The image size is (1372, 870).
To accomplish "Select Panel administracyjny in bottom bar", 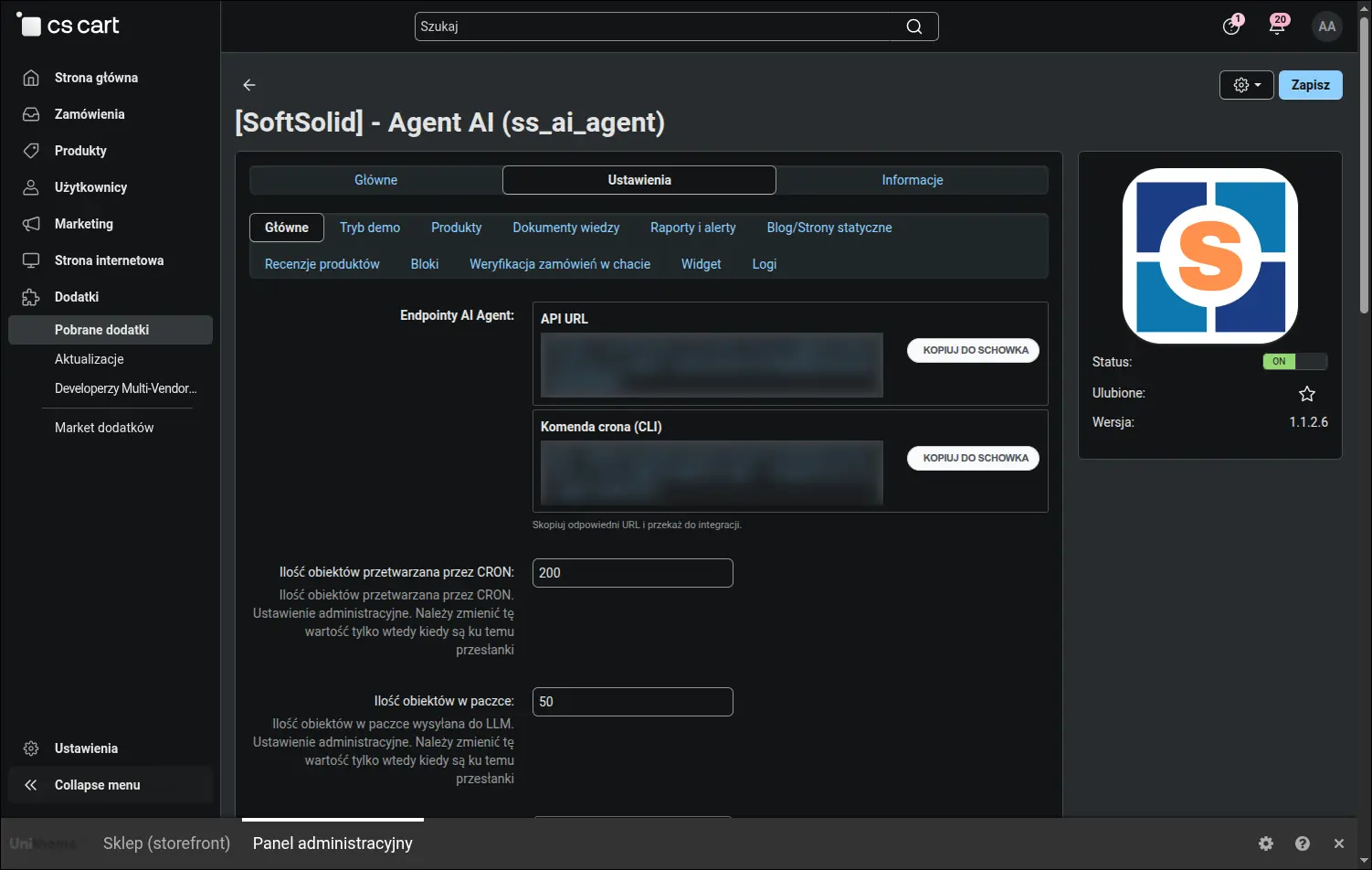I will pyautogui.click(x=332, y=843).
